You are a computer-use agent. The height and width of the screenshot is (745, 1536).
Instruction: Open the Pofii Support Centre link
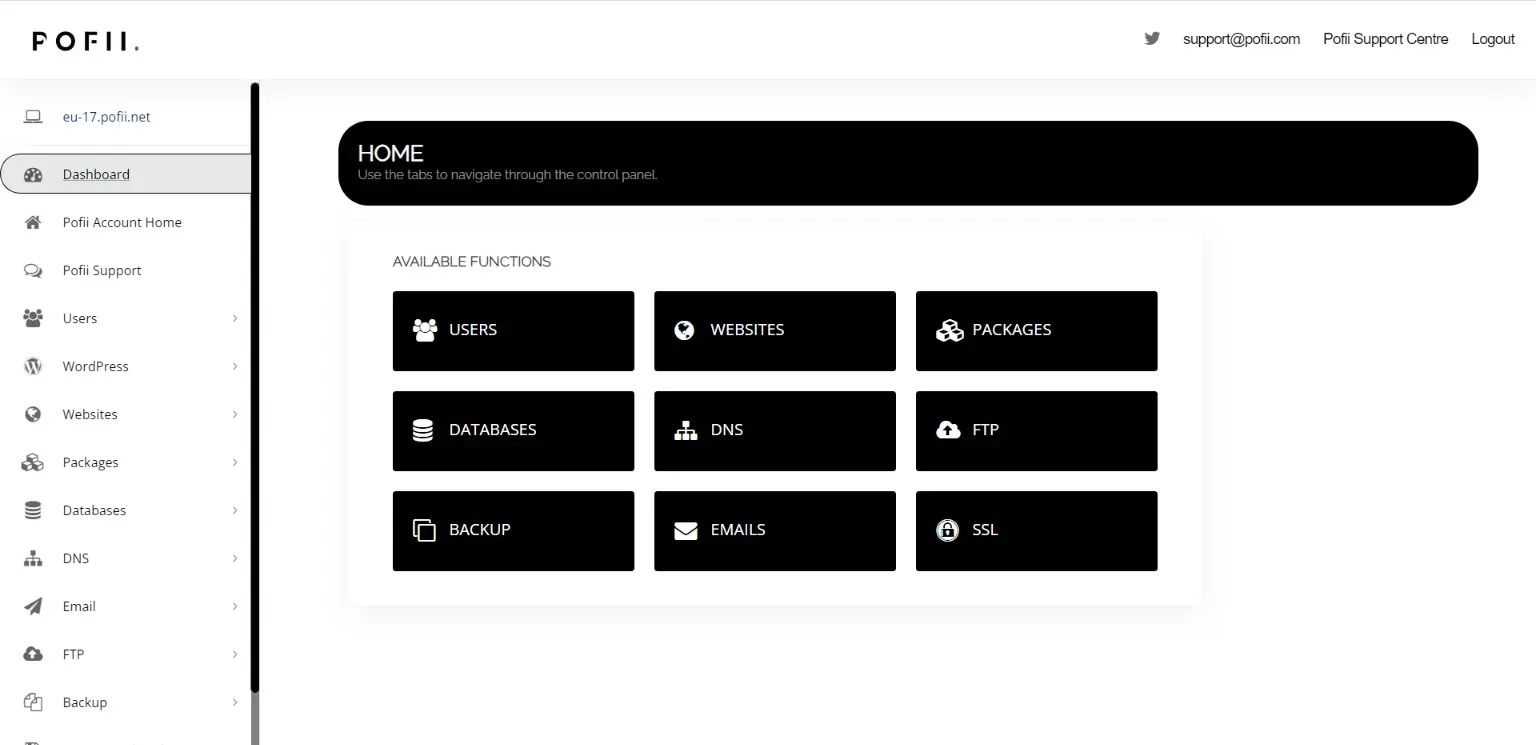click(x=1385, y=39)
